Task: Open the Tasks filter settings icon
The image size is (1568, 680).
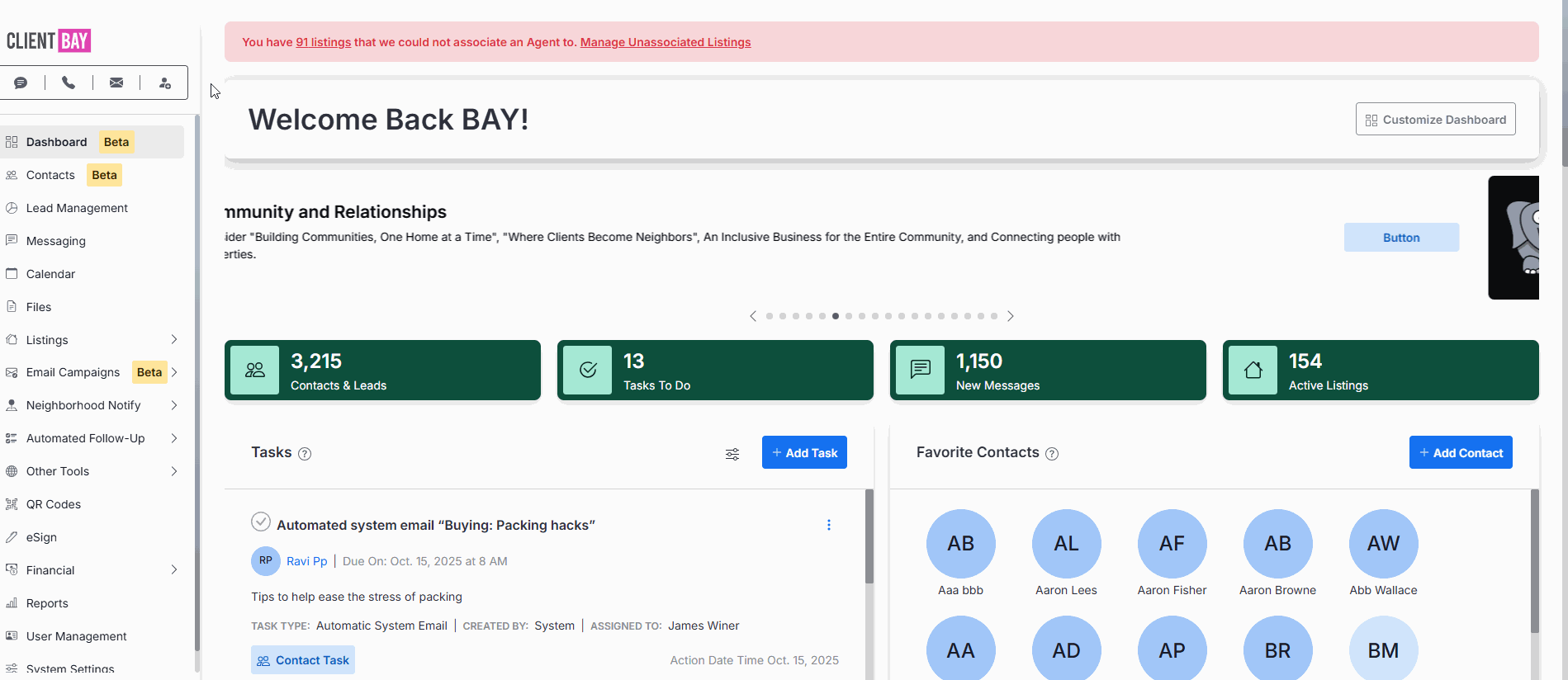Action: click(x=732, y=454)
